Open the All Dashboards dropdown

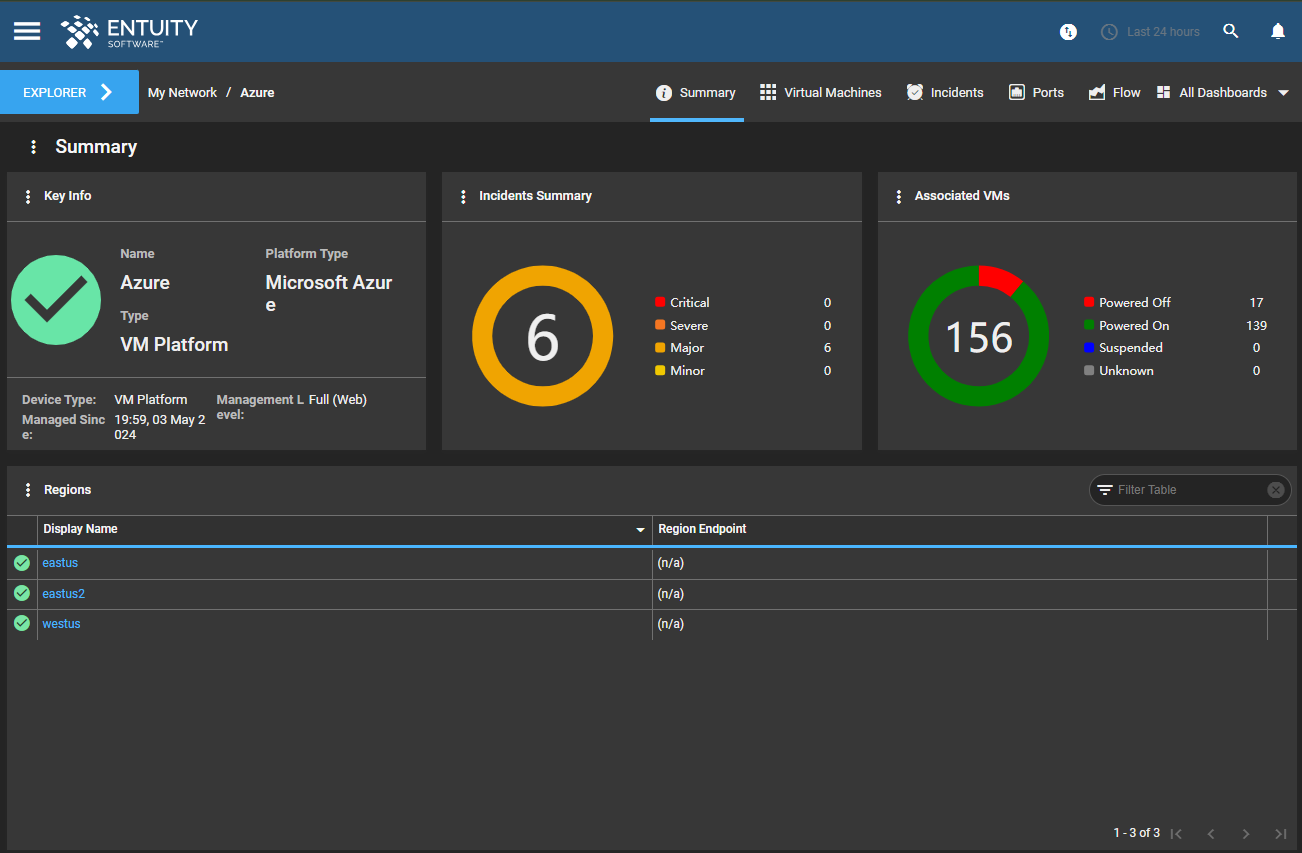[1222, 92]
